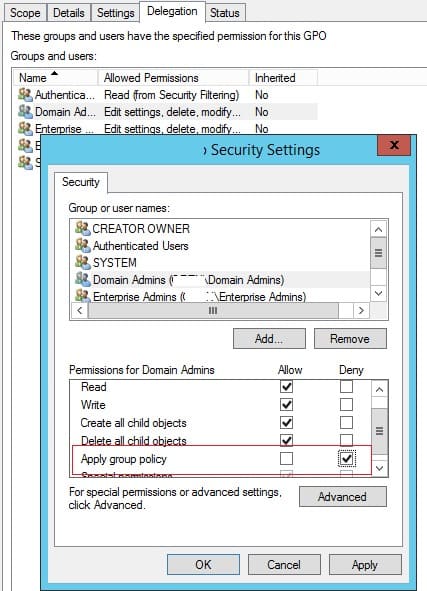Viewport: 427px width, 591px height.
Task: Click the Domain Ad... group icon in Delegation list
Action: coord(25,112)
